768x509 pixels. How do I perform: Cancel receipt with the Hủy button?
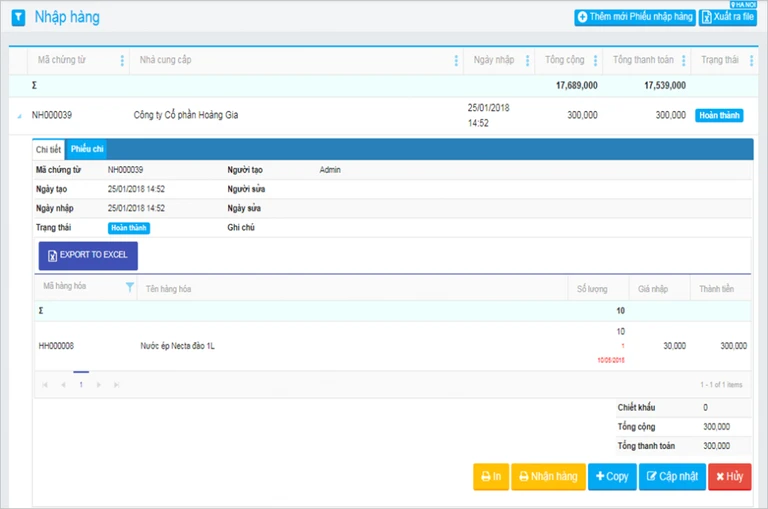730,477
